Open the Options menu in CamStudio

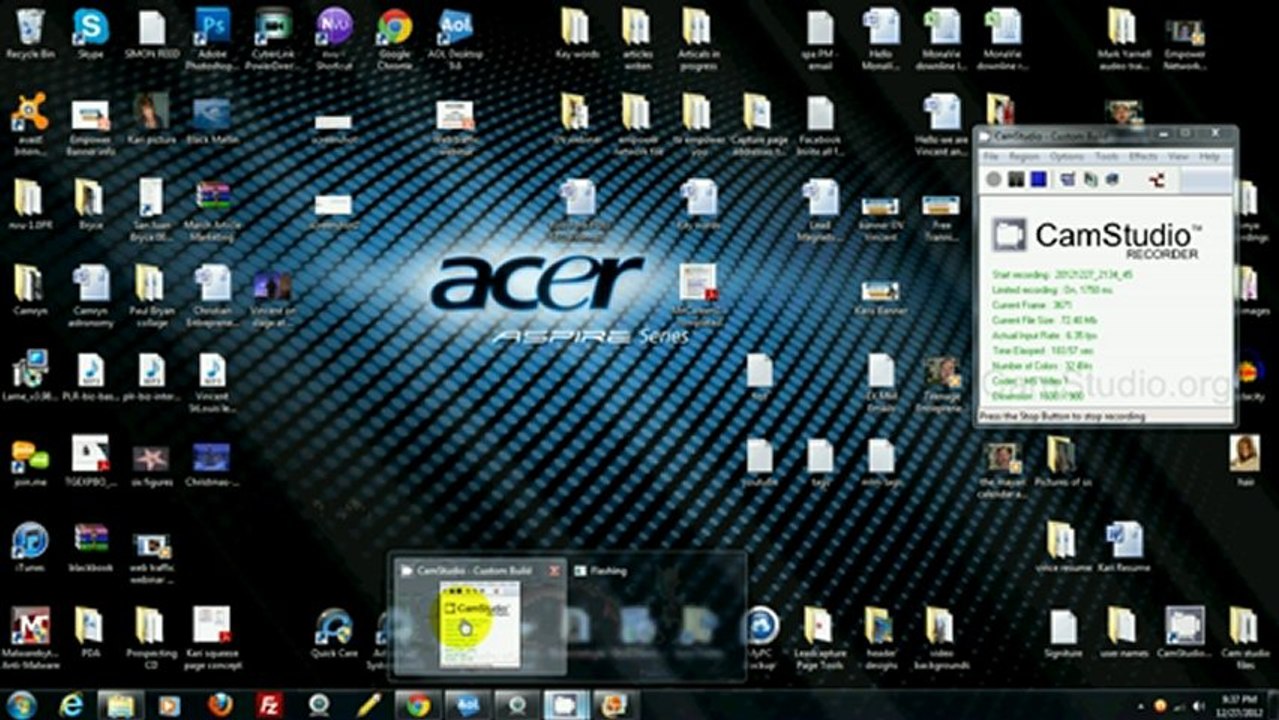click(x=1067, y=157)
